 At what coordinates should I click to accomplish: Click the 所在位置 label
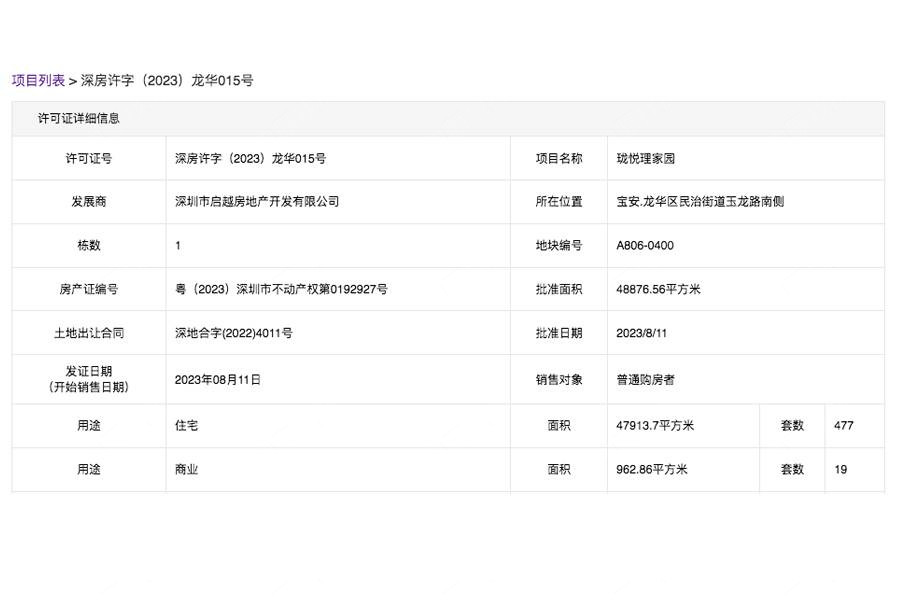[x=559, y=202]
